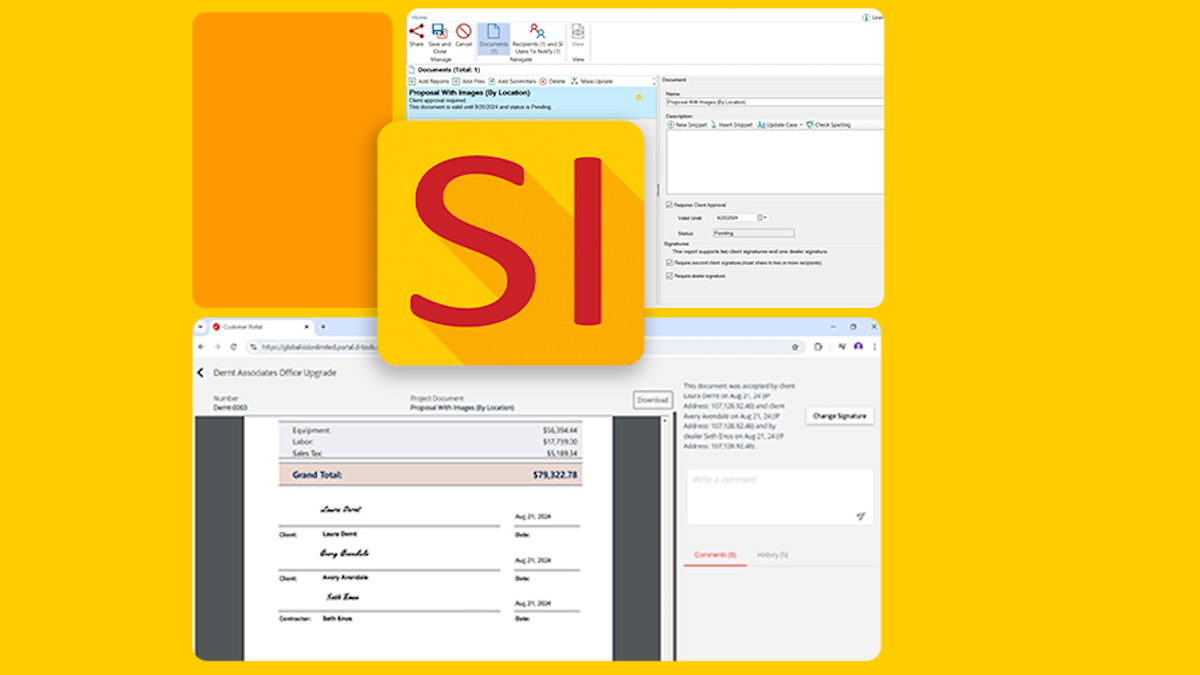This screenshot has height=675, width=1200.
Task: Click the Check Spelling button
Action: (x=828, y=125)
